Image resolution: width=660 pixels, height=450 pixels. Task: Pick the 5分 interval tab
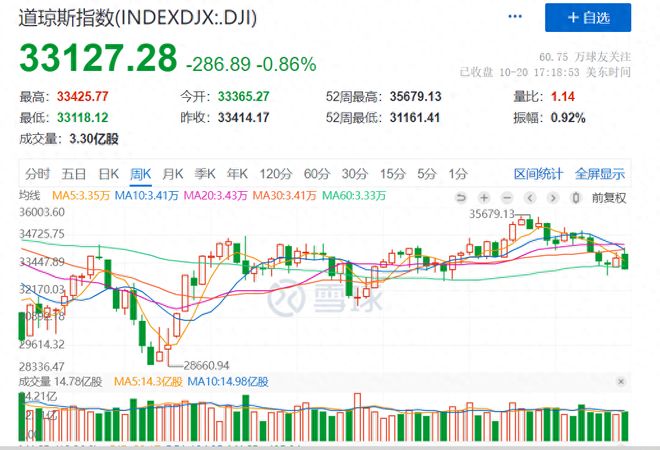[x=427, y=174]
